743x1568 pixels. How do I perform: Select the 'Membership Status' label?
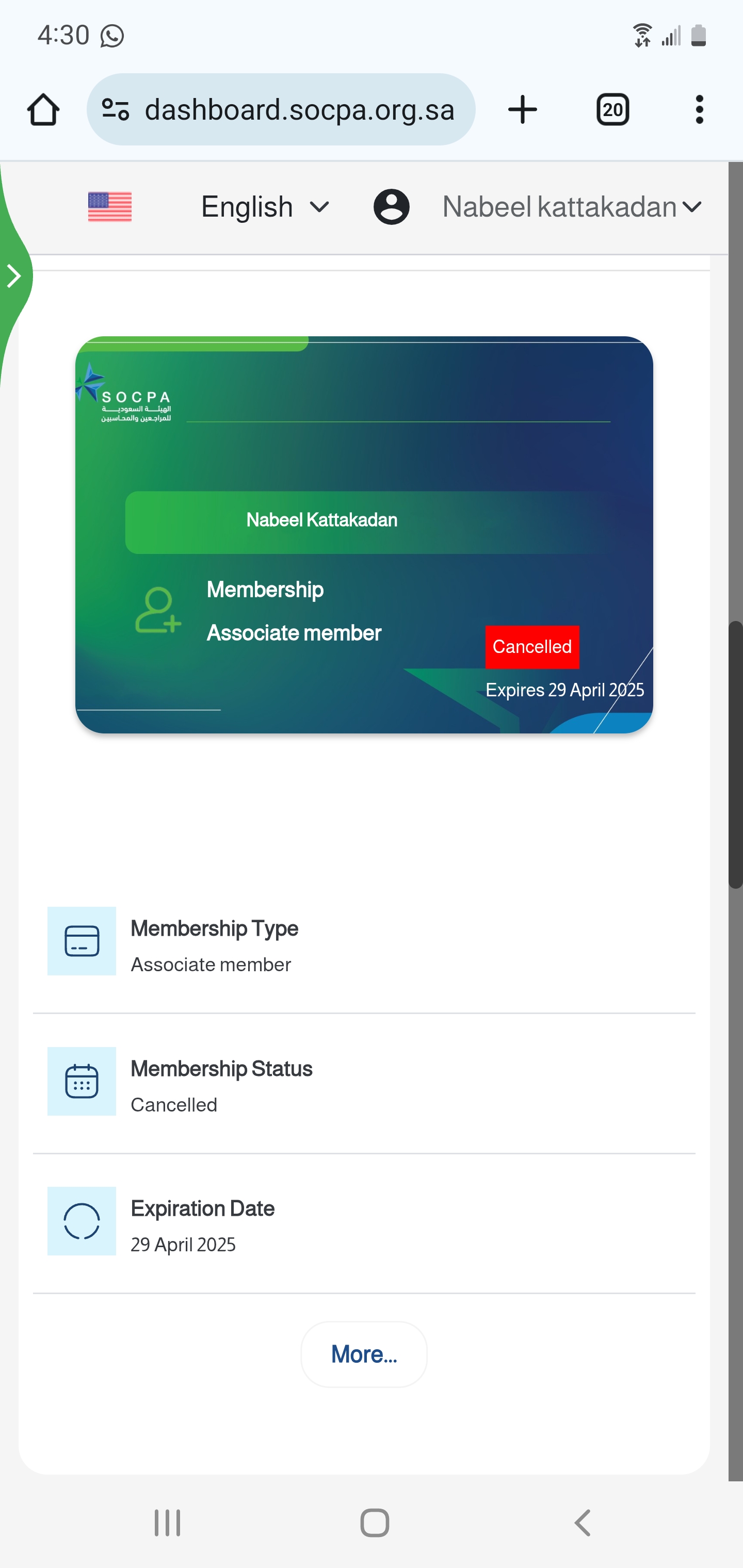coord(222,1069)
